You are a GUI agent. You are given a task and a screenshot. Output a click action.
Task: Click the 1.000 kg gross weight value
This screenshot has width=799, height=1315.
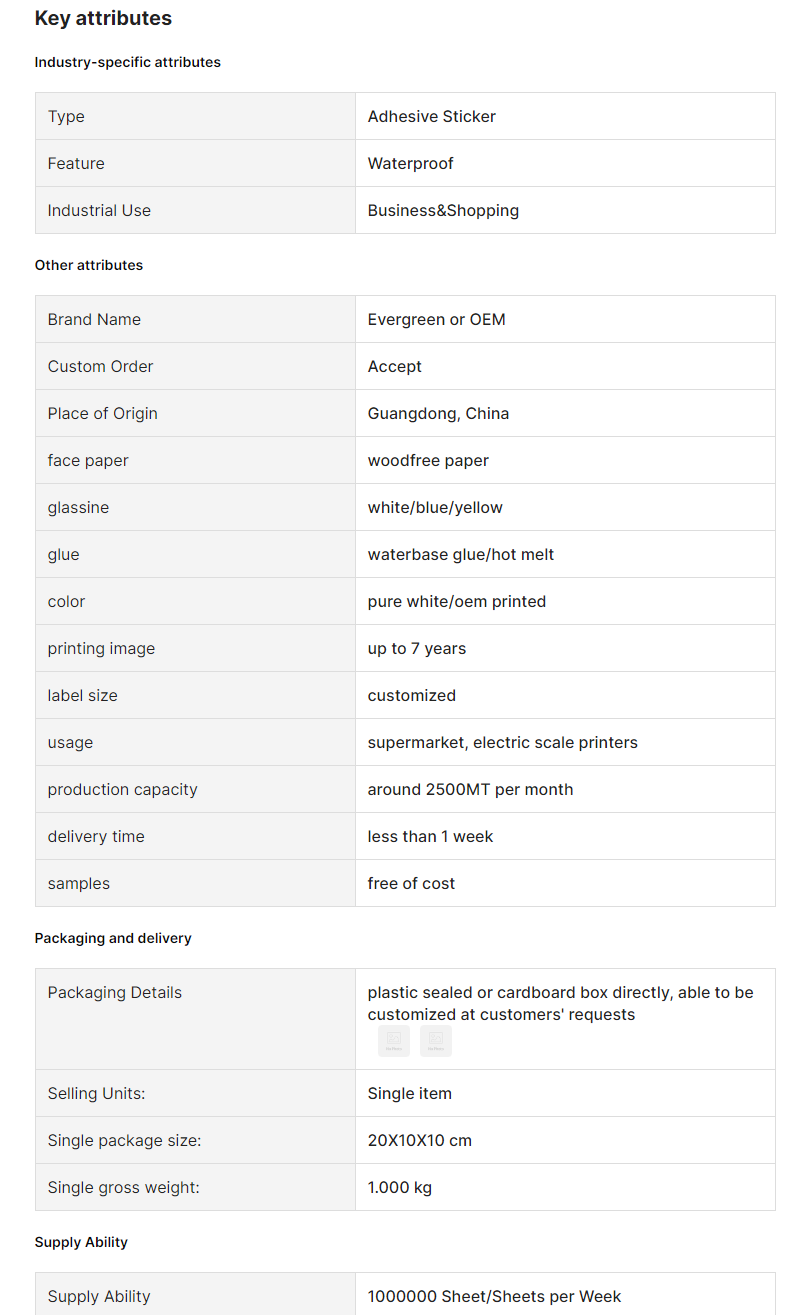(x=400, y=1187)
